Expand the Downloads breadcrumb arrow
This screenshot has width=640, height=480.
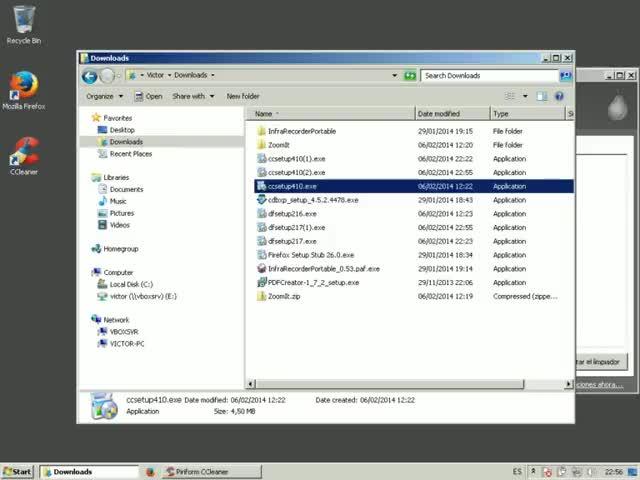(213, 75)
